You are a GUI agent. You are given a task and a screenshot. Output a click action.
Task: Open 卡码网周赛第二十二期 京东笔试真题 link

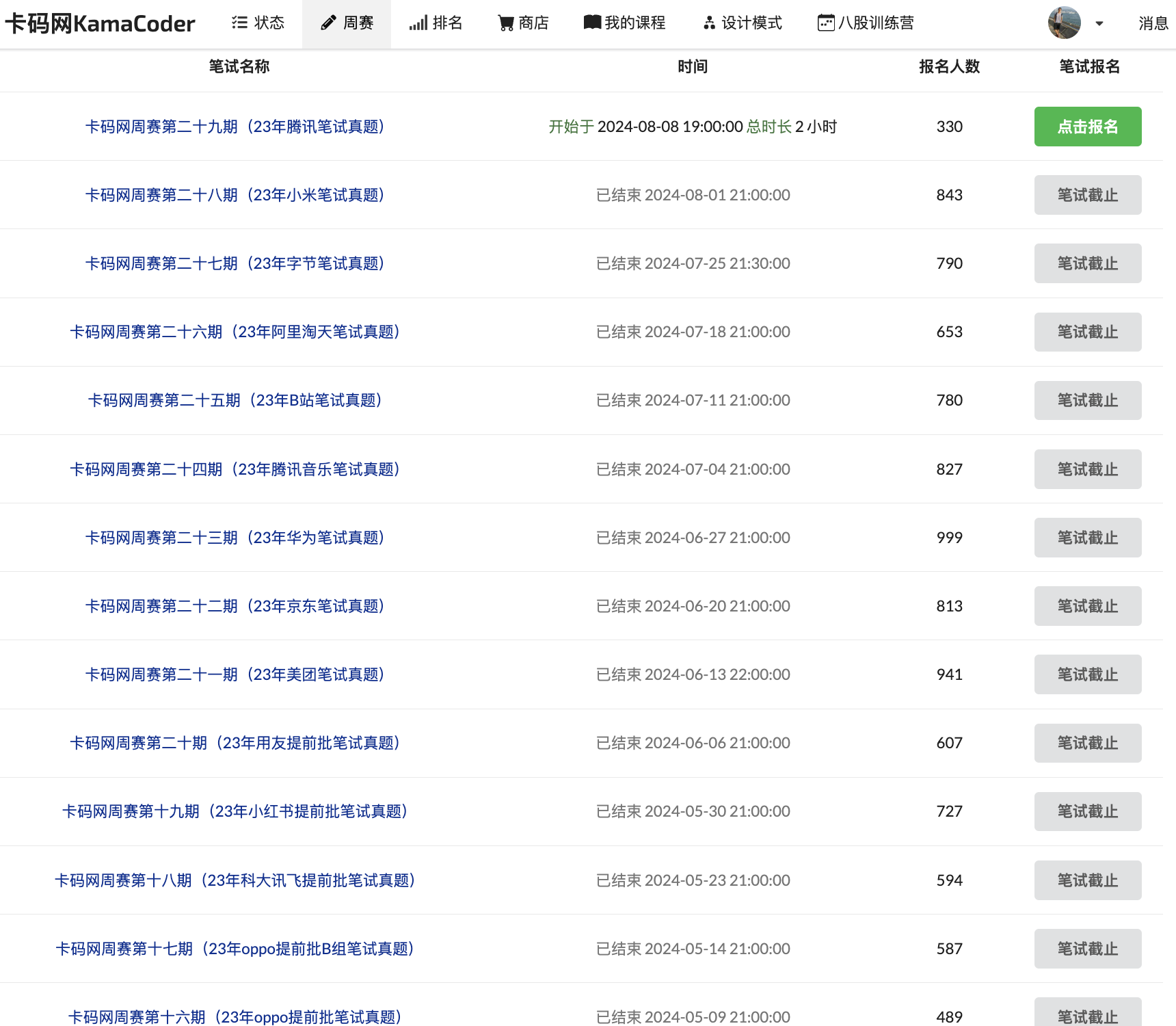tap(235, 606)
